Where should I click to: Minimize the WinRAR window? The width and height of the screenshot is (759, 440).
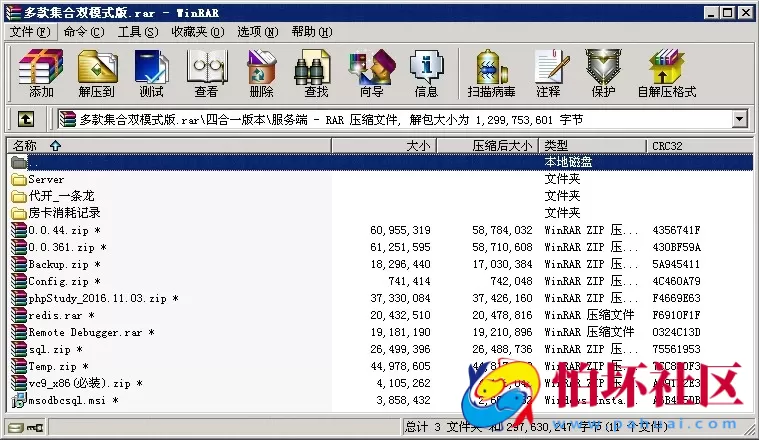(711, 13)
